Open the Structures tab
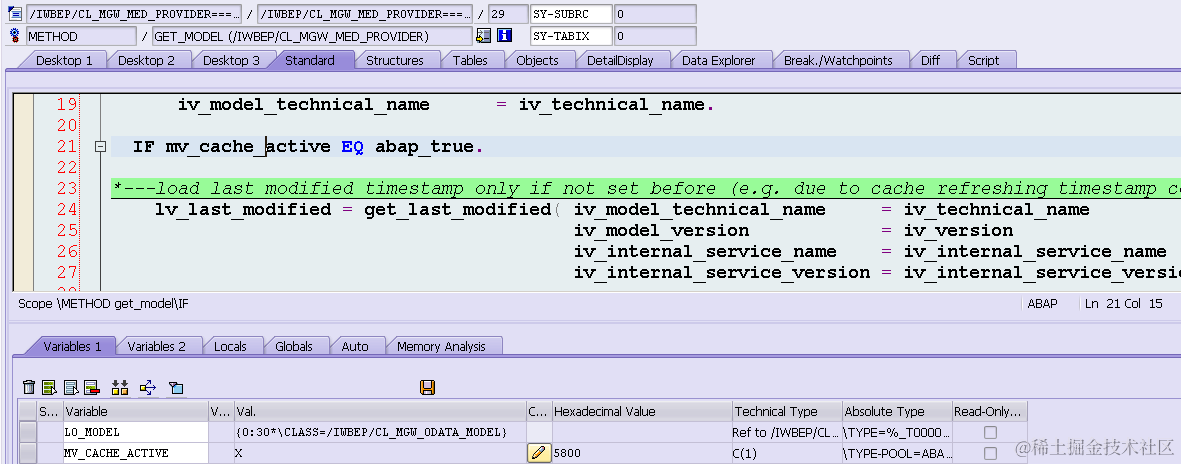The width and height of the screenshot is (1181, 464). (395, 60)
